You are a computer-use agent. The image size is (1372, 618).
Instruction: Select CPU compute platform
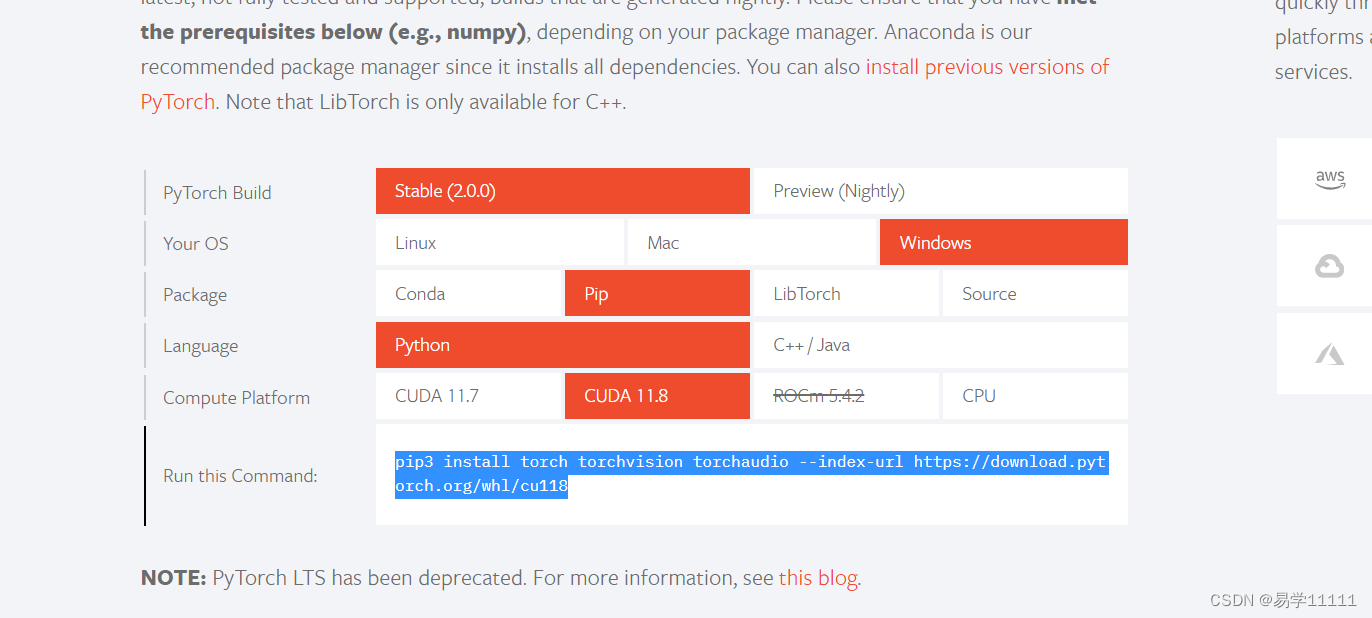coord(1035,396)
